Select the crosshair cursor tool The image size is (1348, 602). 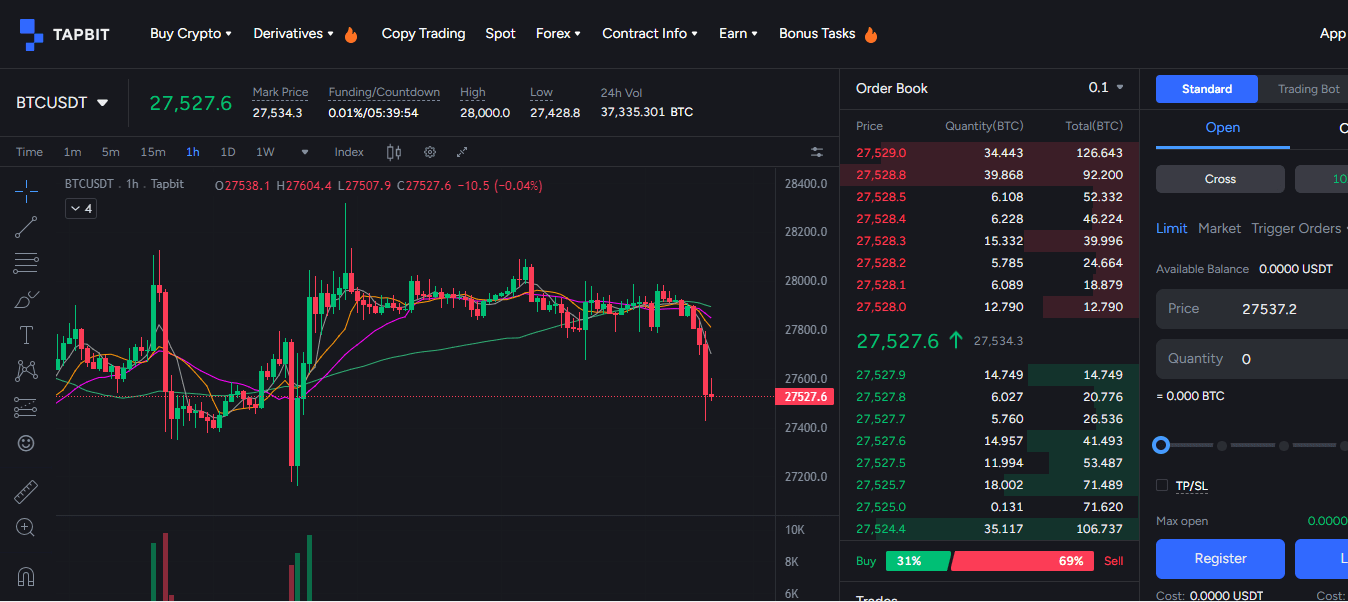point(27,190)
